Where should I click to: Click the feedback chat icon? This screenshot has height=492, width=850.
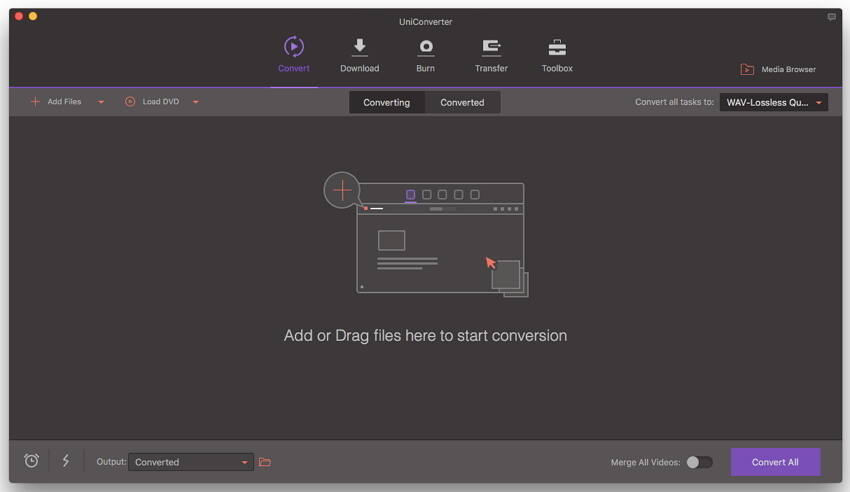pyautogui.click(x=832, y=17)
